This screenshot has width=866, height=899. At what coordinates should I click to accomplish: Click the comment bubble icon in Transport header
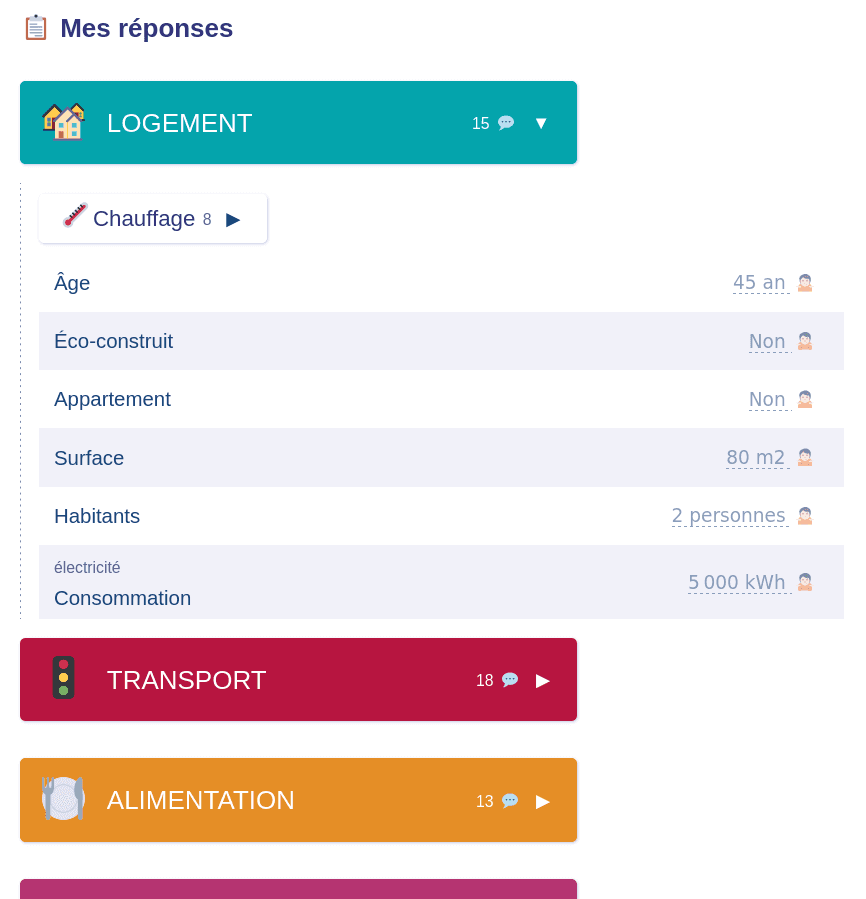coord(510,680)
